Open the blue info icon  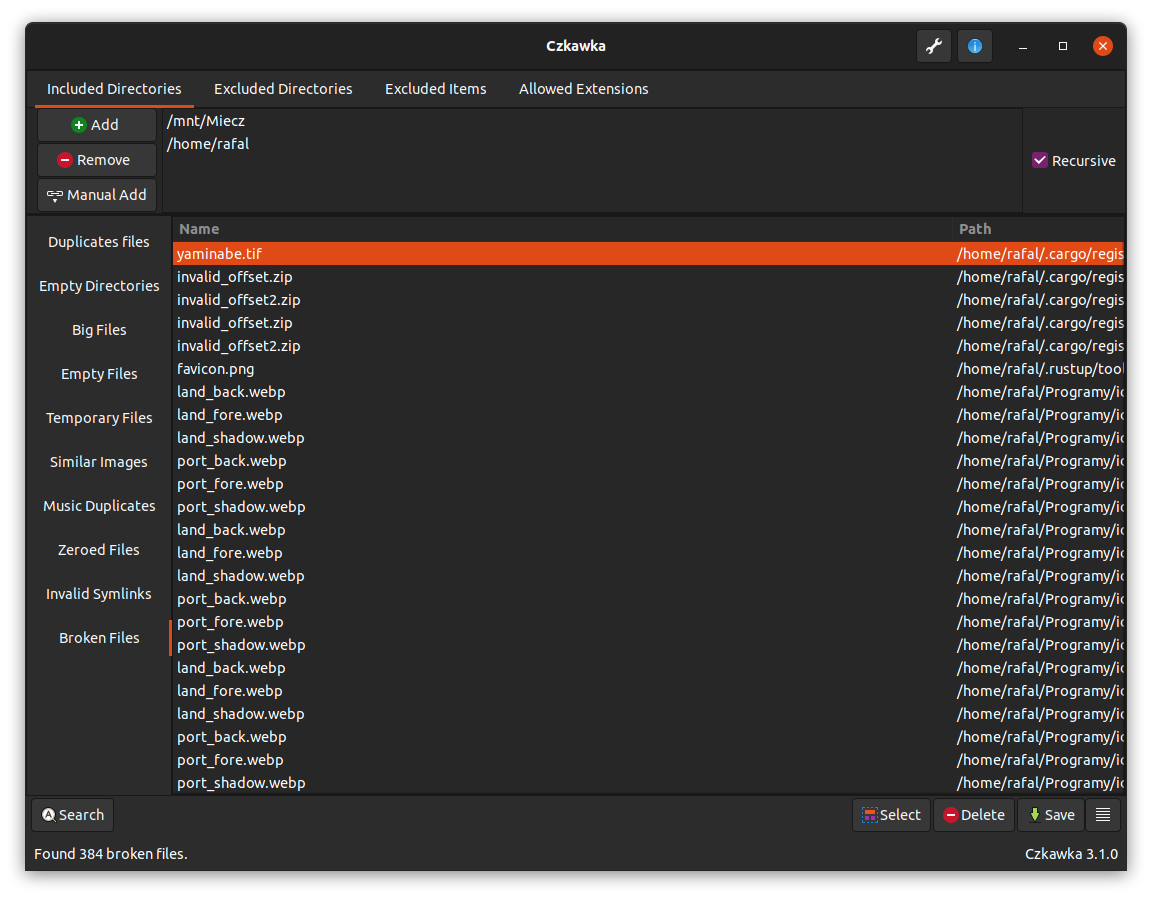coord(974,46)
